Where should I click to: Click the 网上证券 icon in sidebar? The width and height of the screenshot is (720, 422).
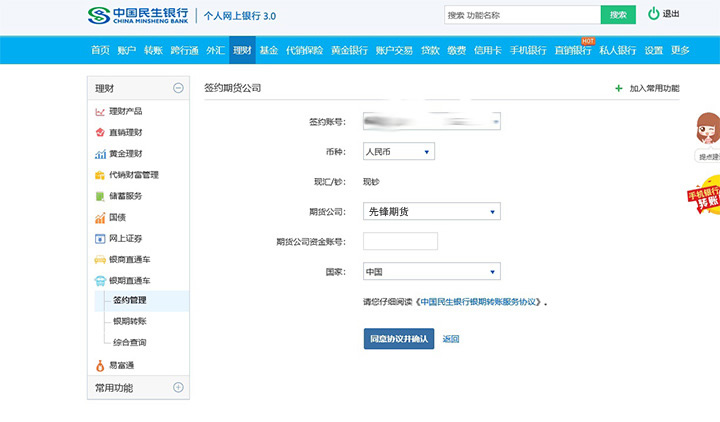tap(100, 238)
